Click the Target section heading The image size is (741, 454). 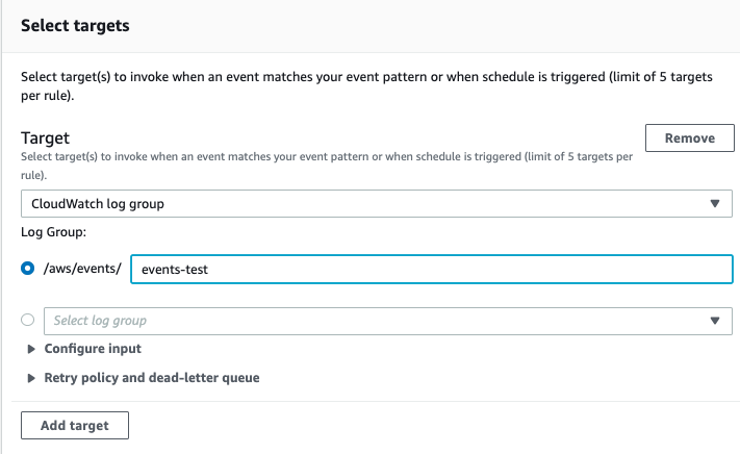(x=45, y=138)
